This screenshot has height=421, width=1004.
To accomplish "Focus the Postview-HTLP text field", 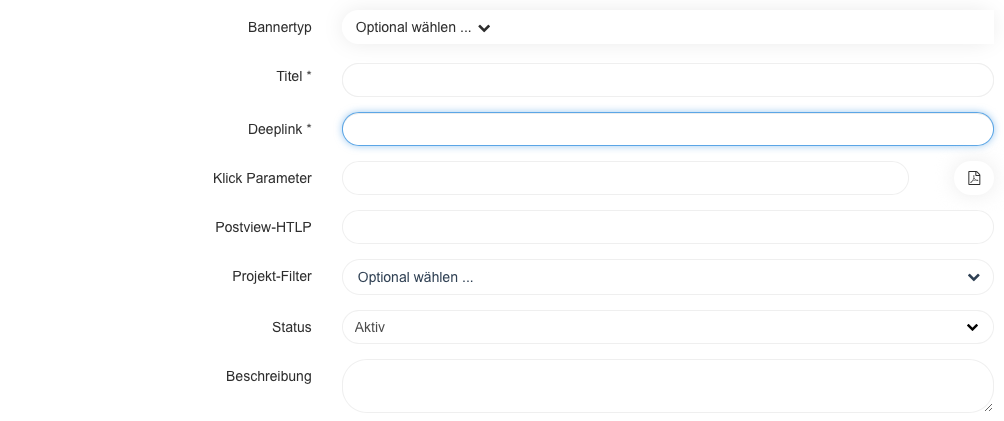I will pos(667,227).
